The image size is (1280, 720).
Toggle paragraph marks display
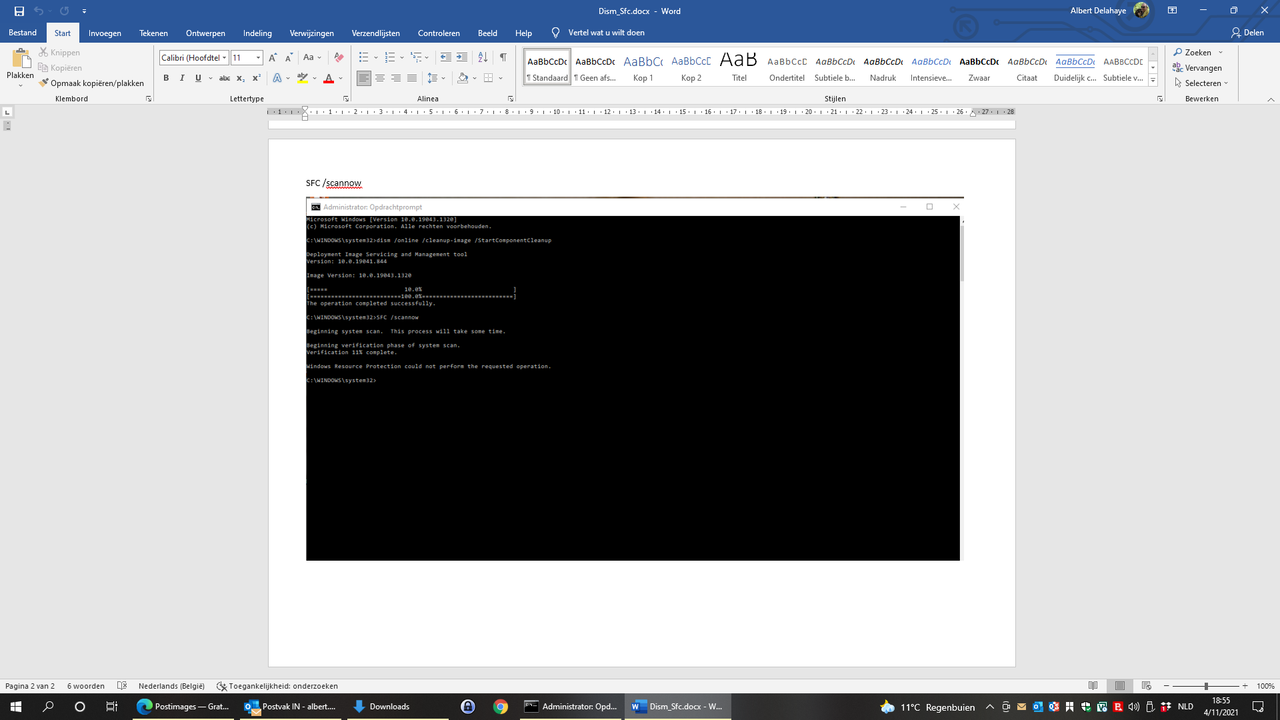(502, 58)
